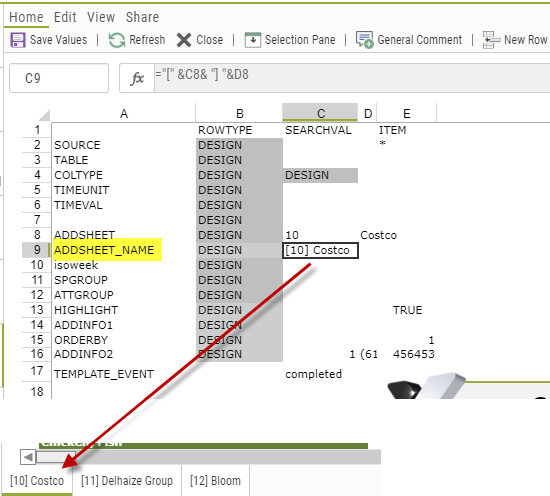Click the TRUE cell

407,310
